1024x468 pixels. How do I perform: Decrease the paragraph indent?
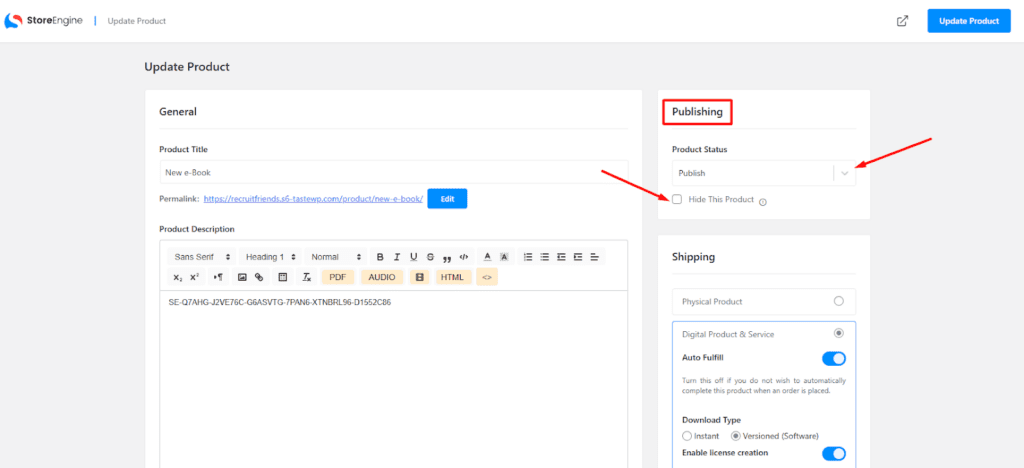coord(562,257)
